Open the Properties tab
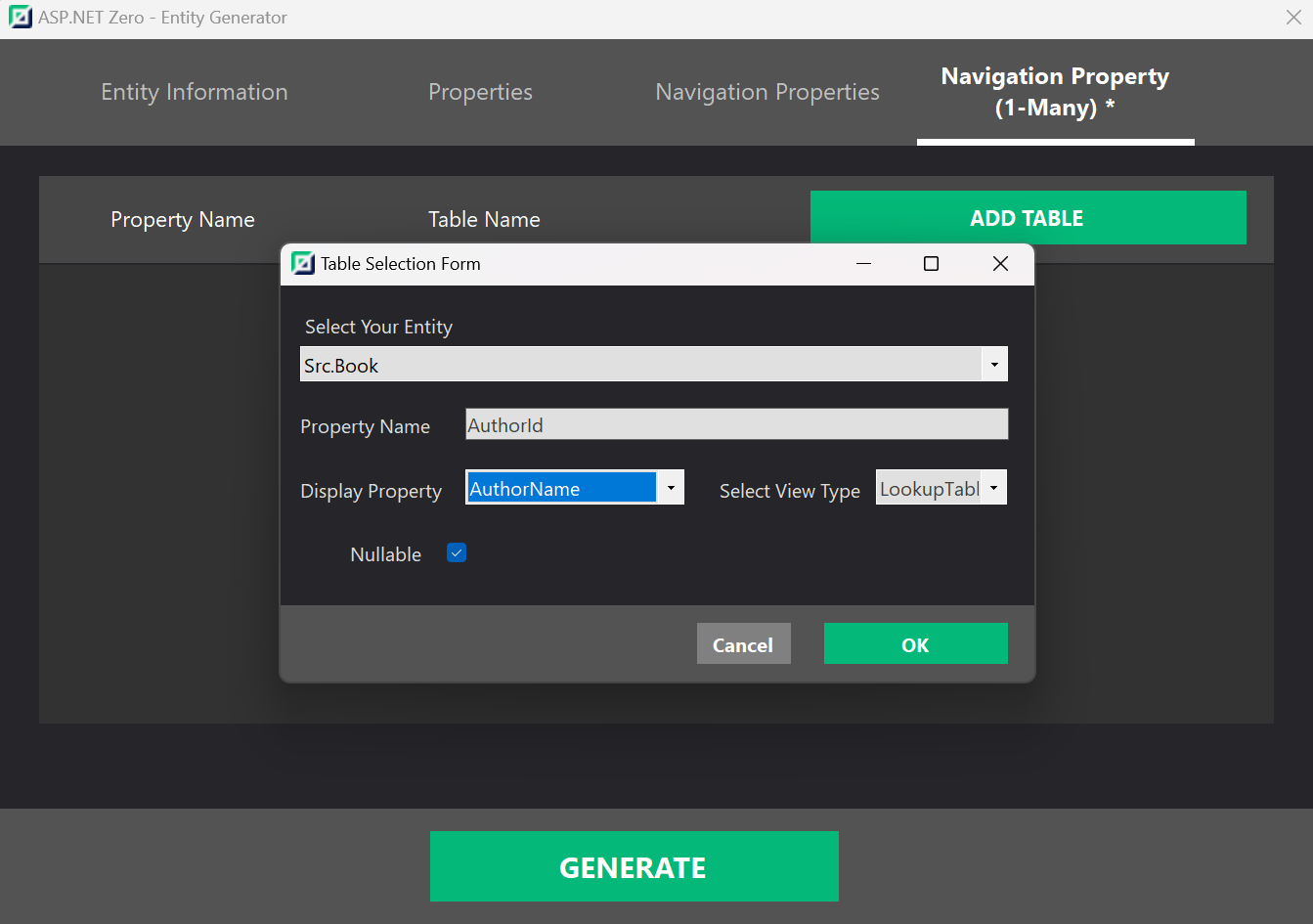 click(480, 92)
